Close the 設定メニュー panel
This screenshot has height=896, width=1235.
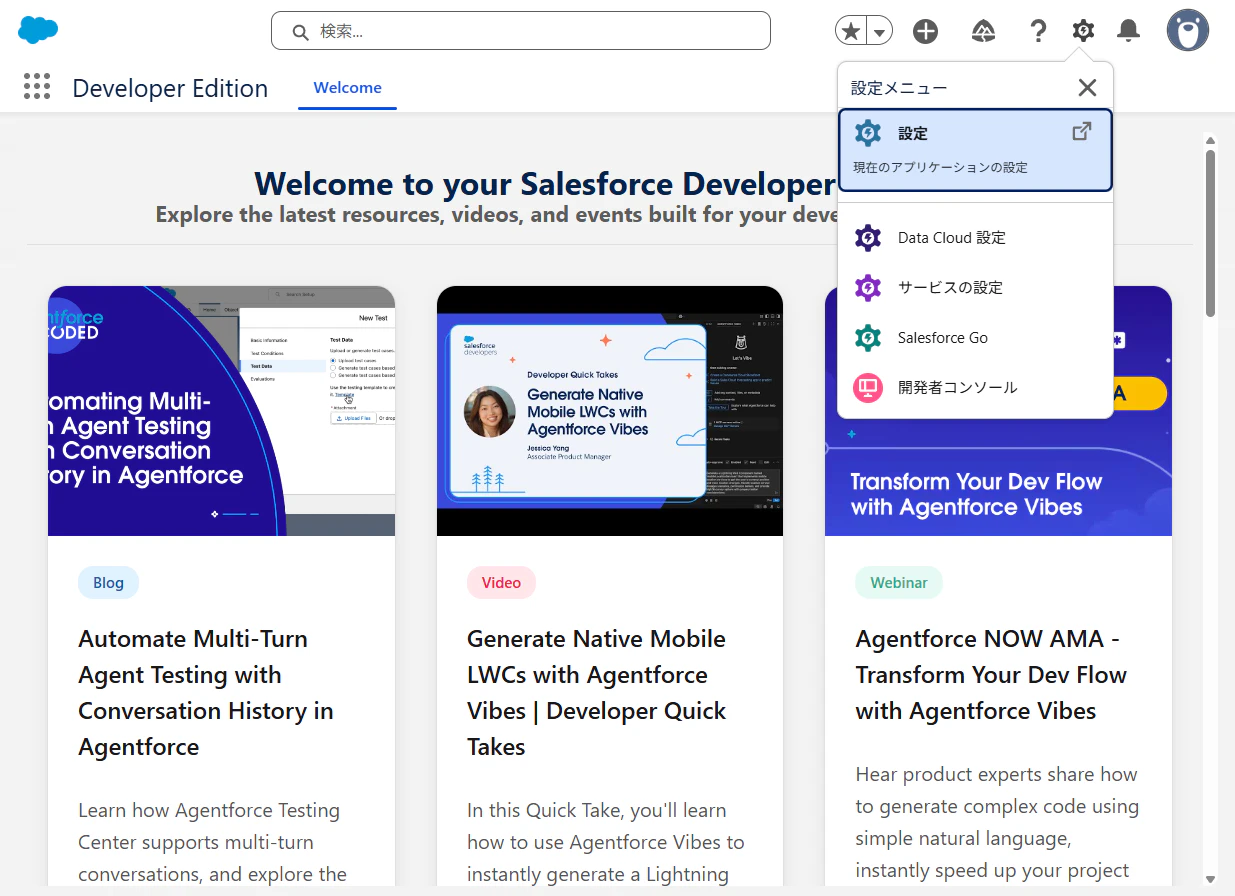pos(1088,88)
